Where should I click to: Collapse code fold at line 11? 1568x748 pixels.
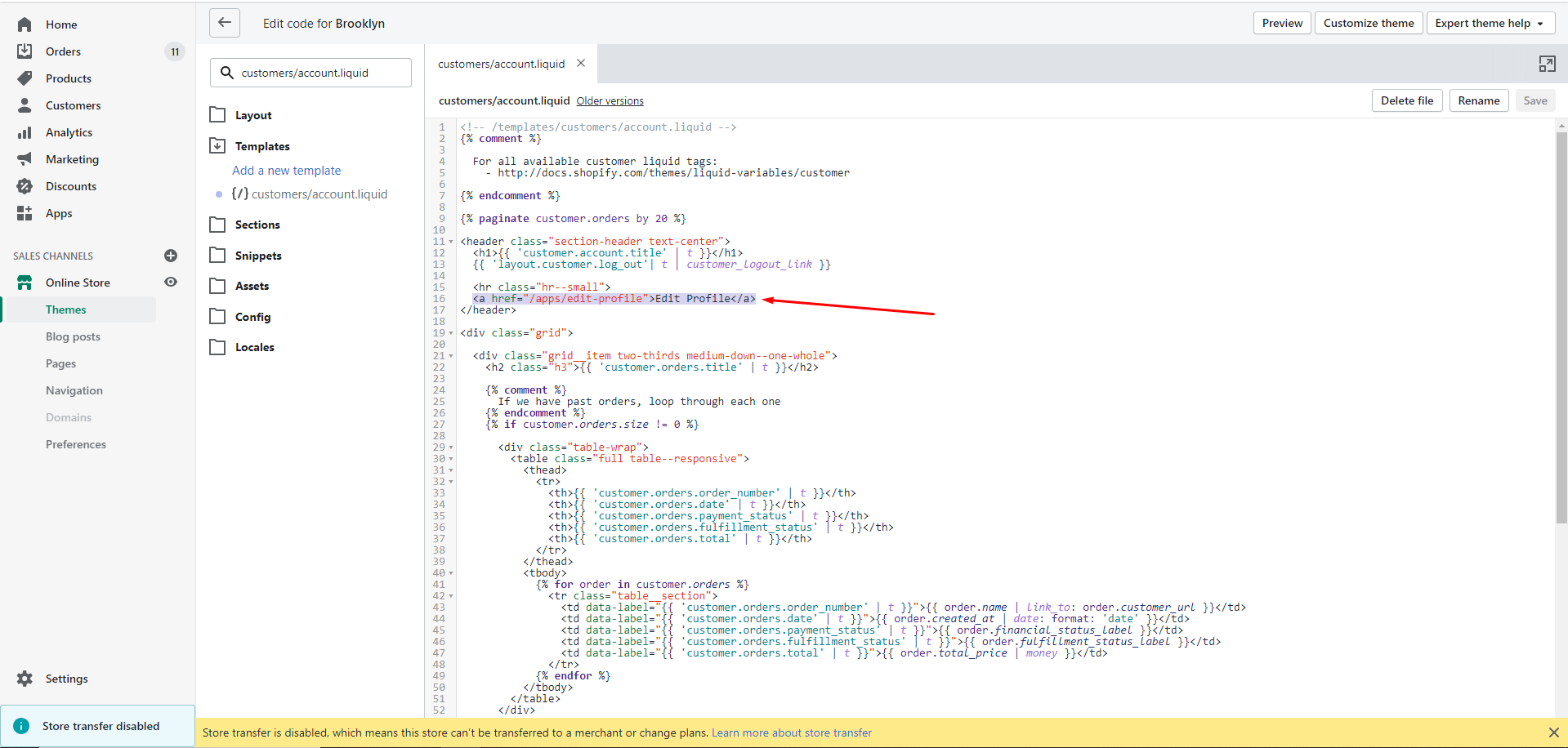451,242
